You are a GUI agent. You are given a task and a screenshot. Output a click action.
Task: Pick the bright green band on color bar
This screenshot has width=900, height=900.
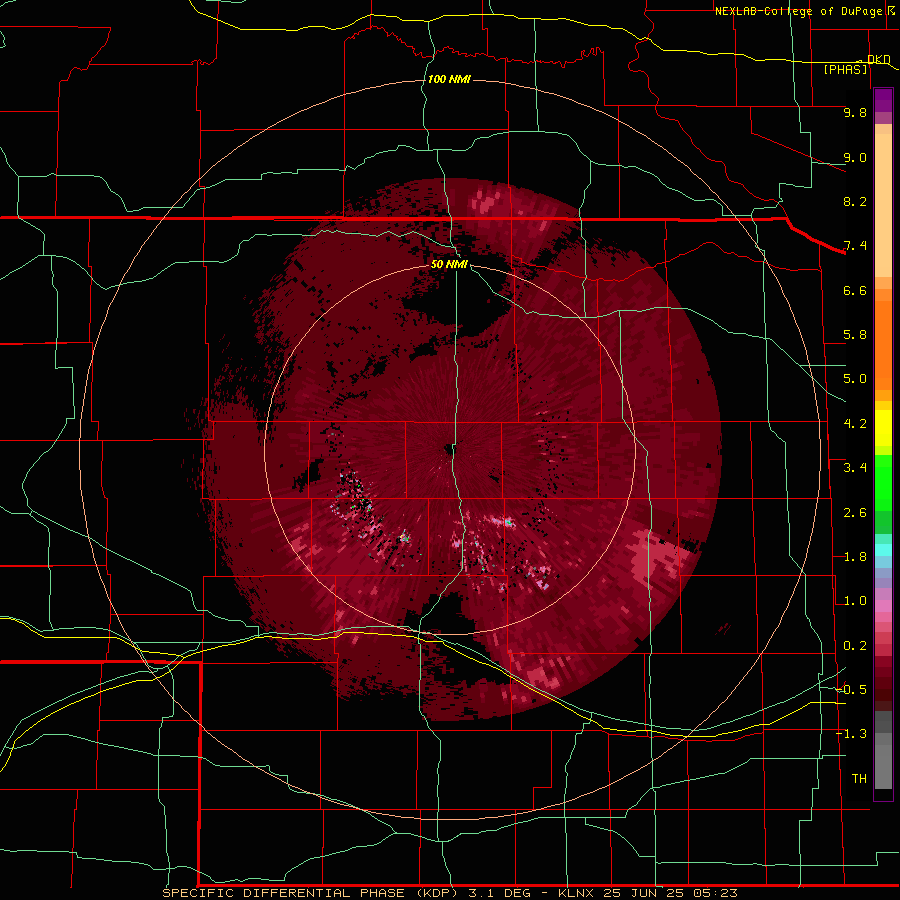pyautogui.click(x=883, y=482)
